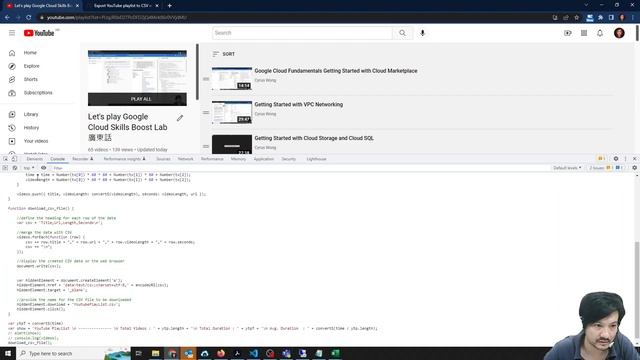This screenshot has width=640, height=360.
Task: Open Excel from the taskbar
Action: 335,353
